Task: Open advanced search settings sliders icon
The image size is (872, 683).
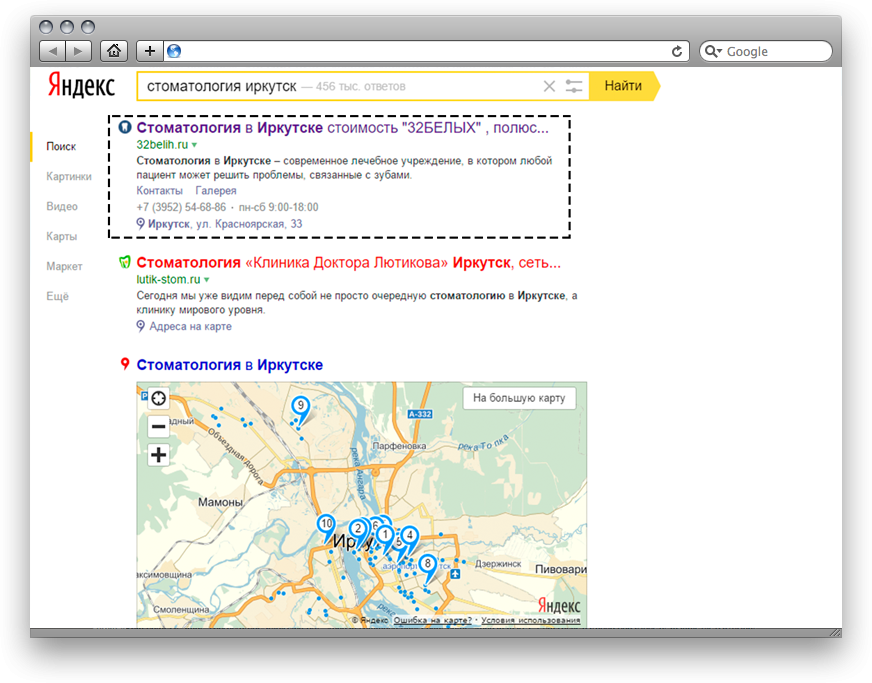Action: 574,86
